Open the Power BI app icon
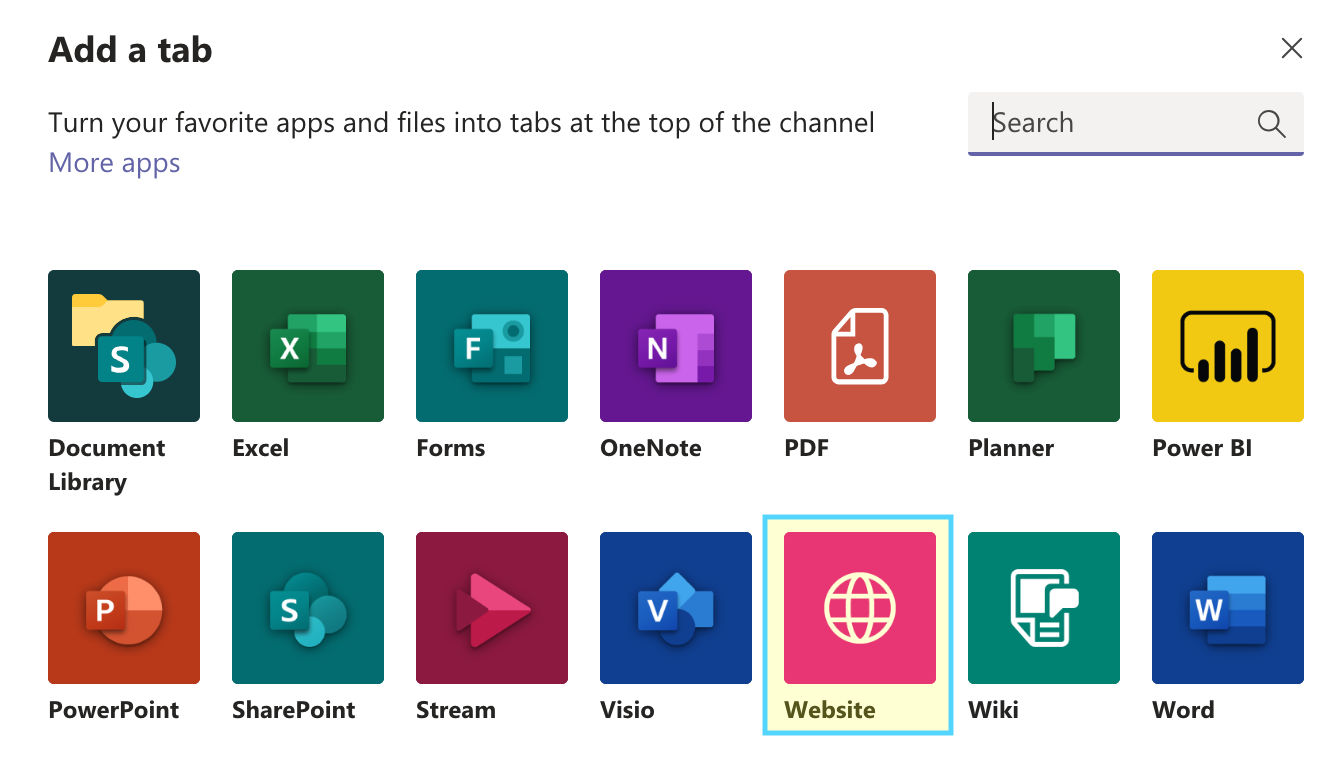Screen dimensions: 1337x764 pos(1228,346)
